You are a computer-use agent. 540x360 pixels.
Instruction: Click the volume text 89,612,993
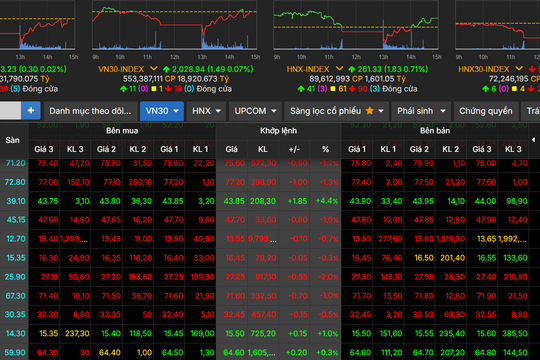(330, 79)
